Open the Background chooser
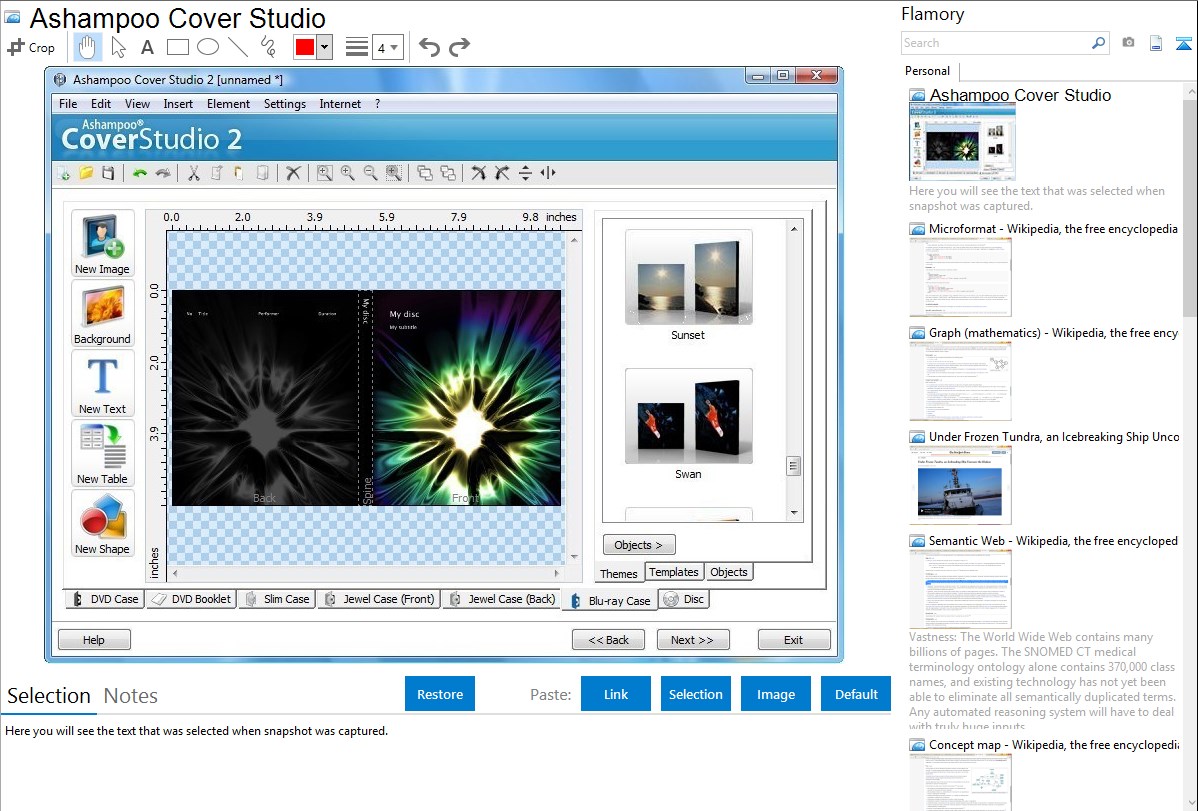 tap(102, 313)
